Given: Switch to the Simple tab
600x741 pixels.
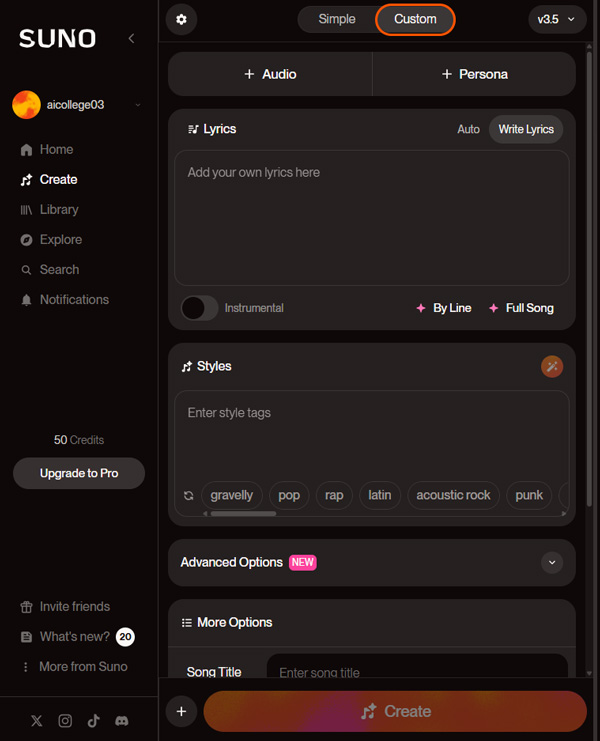Looking at the screenshot, I should click(337, 19).
